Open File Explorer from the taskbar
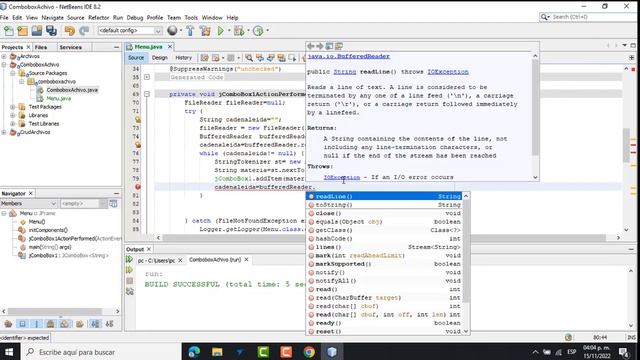 (x=217, y=352)
